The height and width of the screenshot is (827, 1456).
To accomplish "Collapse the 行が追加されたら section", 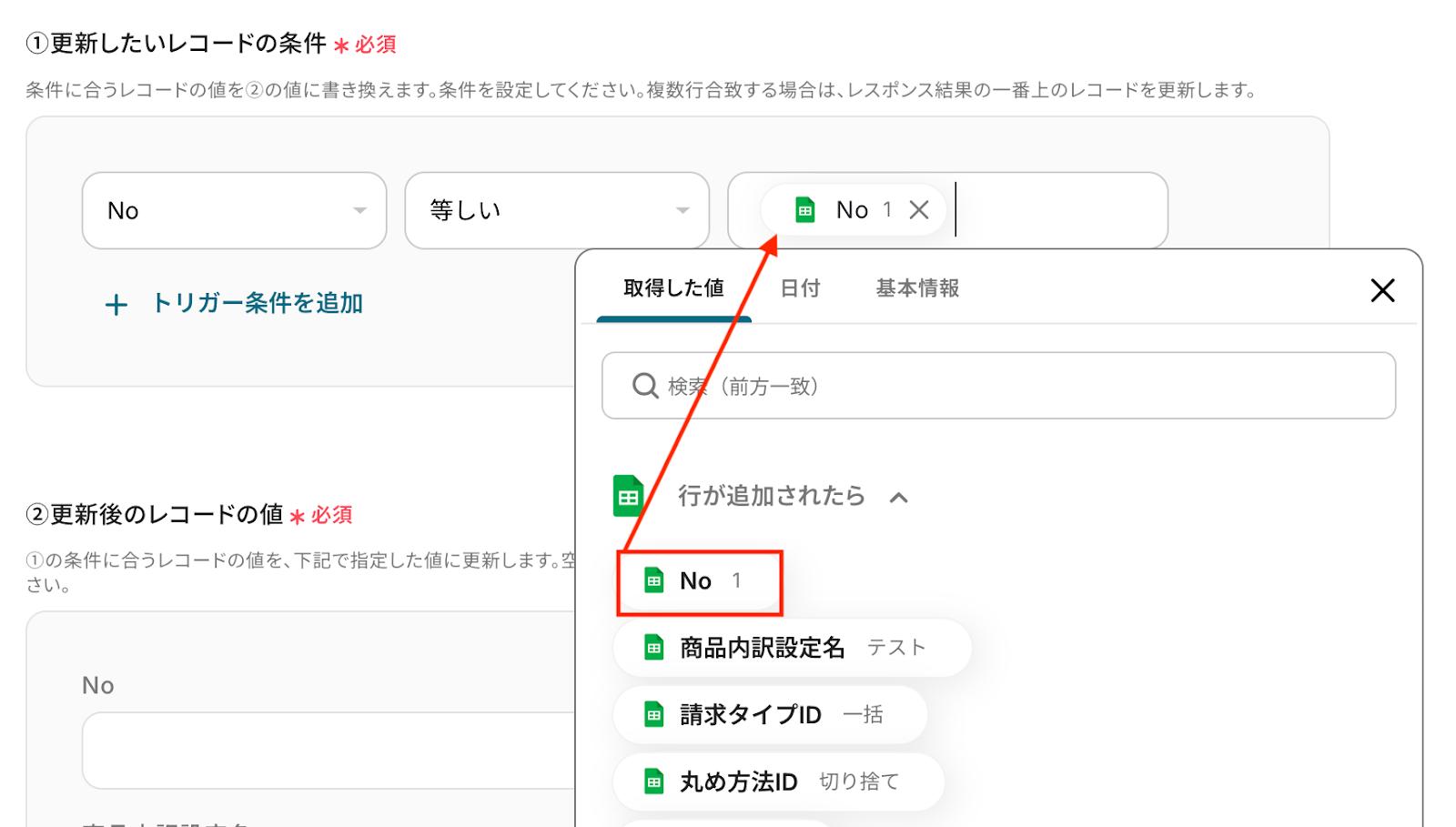I will [x=899, y=497].
